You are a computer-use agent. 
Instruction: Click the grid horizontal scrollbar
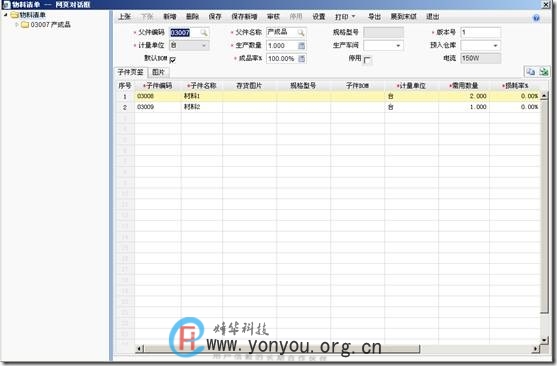[337, 349]
